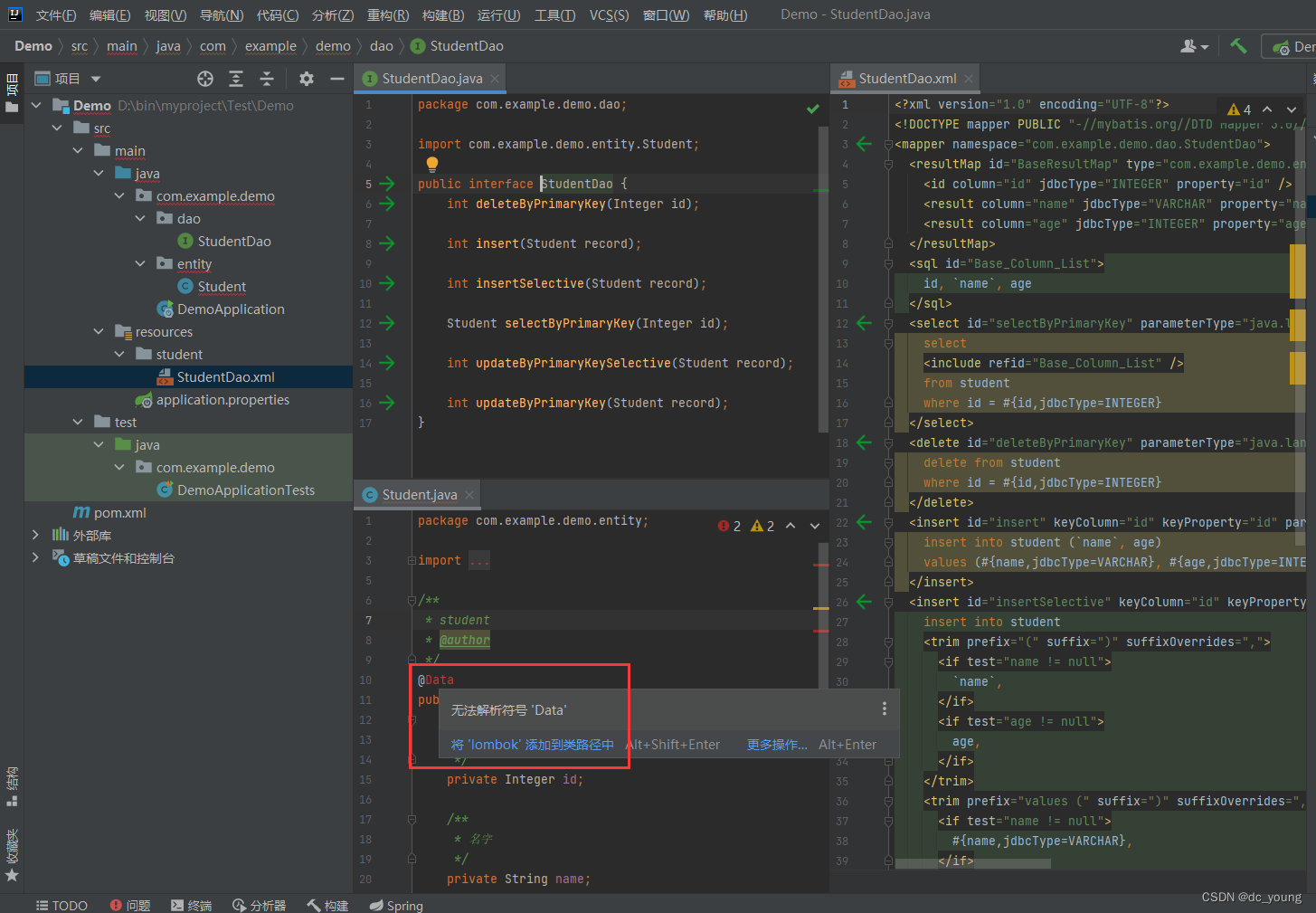Image resolution: width=1316 pixels, height=913 pixels.
Task: Switch to StudentDao.xml editor tab
Action: tap(907, 79)
